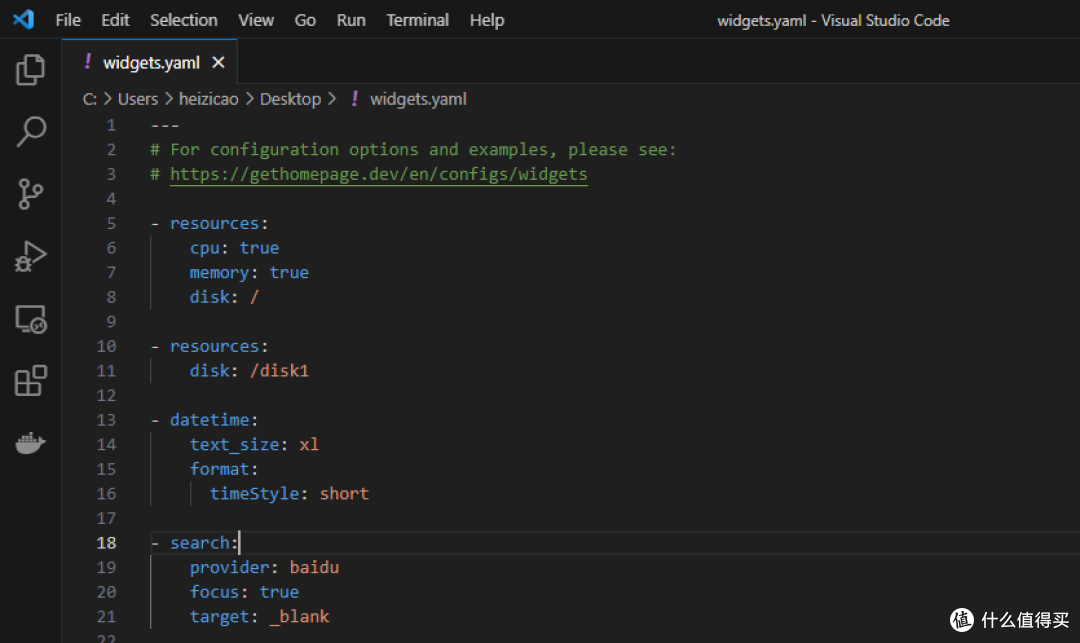Expand the Desktop breadcrumb folder
This screenshot has height=643, width=1080.
[x=290, y=99]
